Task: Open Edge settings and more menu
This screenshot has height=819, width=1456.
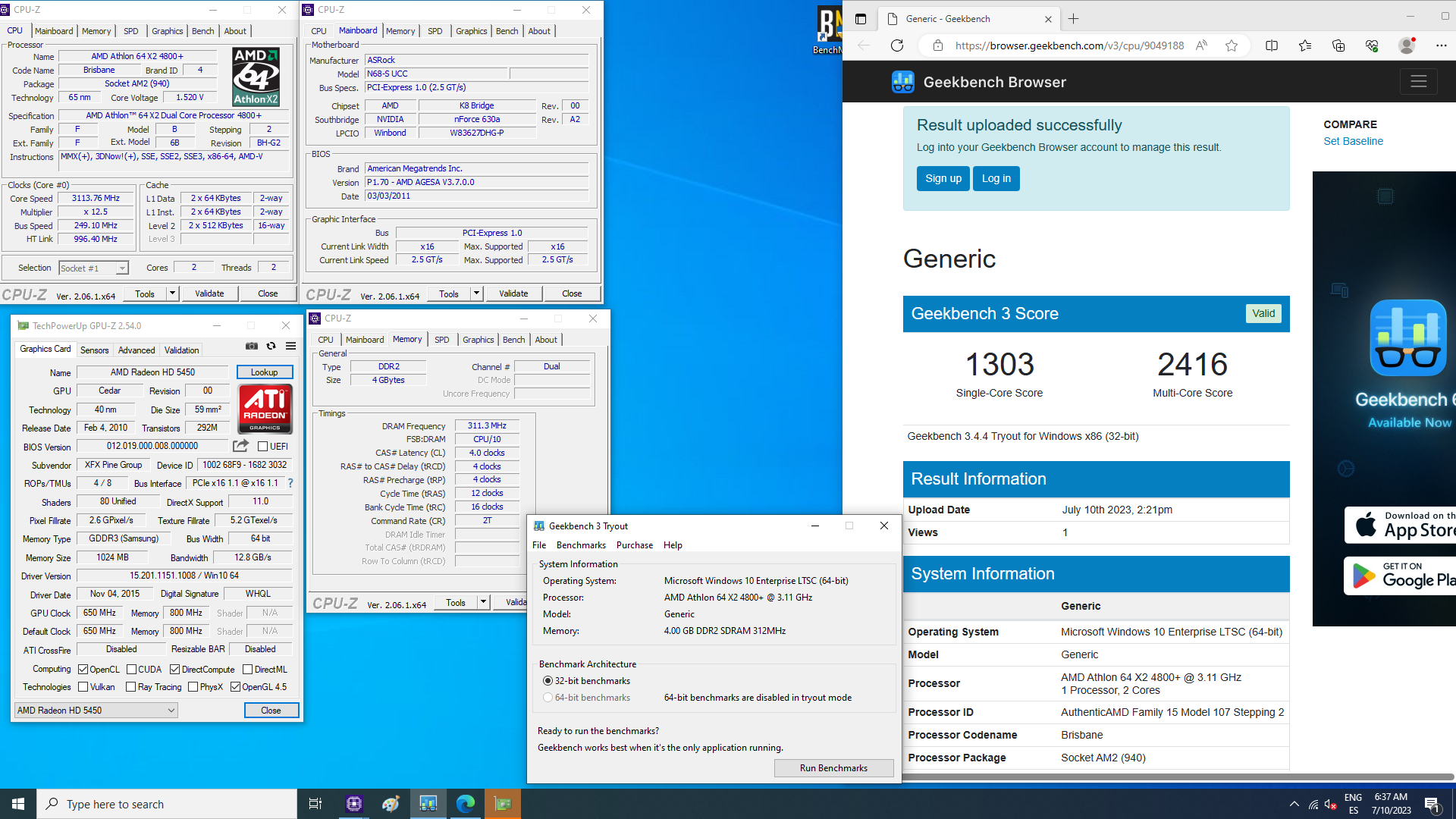Action: tap(1441, 45)
